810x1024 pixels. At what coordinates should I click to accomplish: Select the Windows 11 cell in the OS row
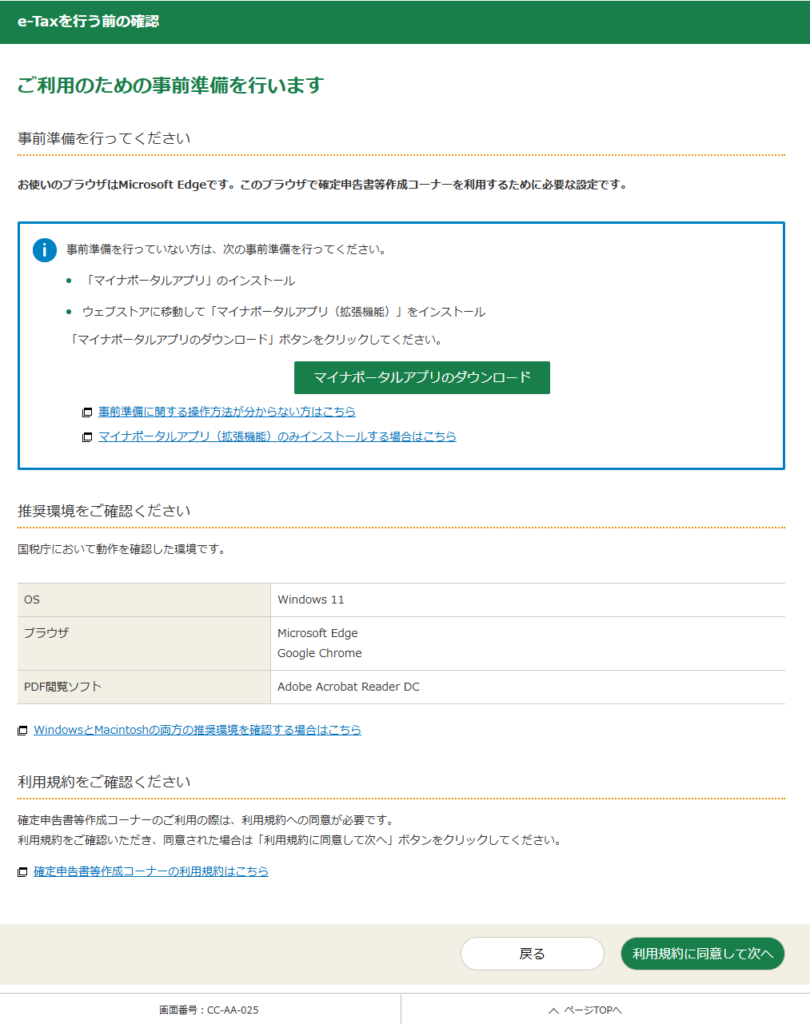311,600
